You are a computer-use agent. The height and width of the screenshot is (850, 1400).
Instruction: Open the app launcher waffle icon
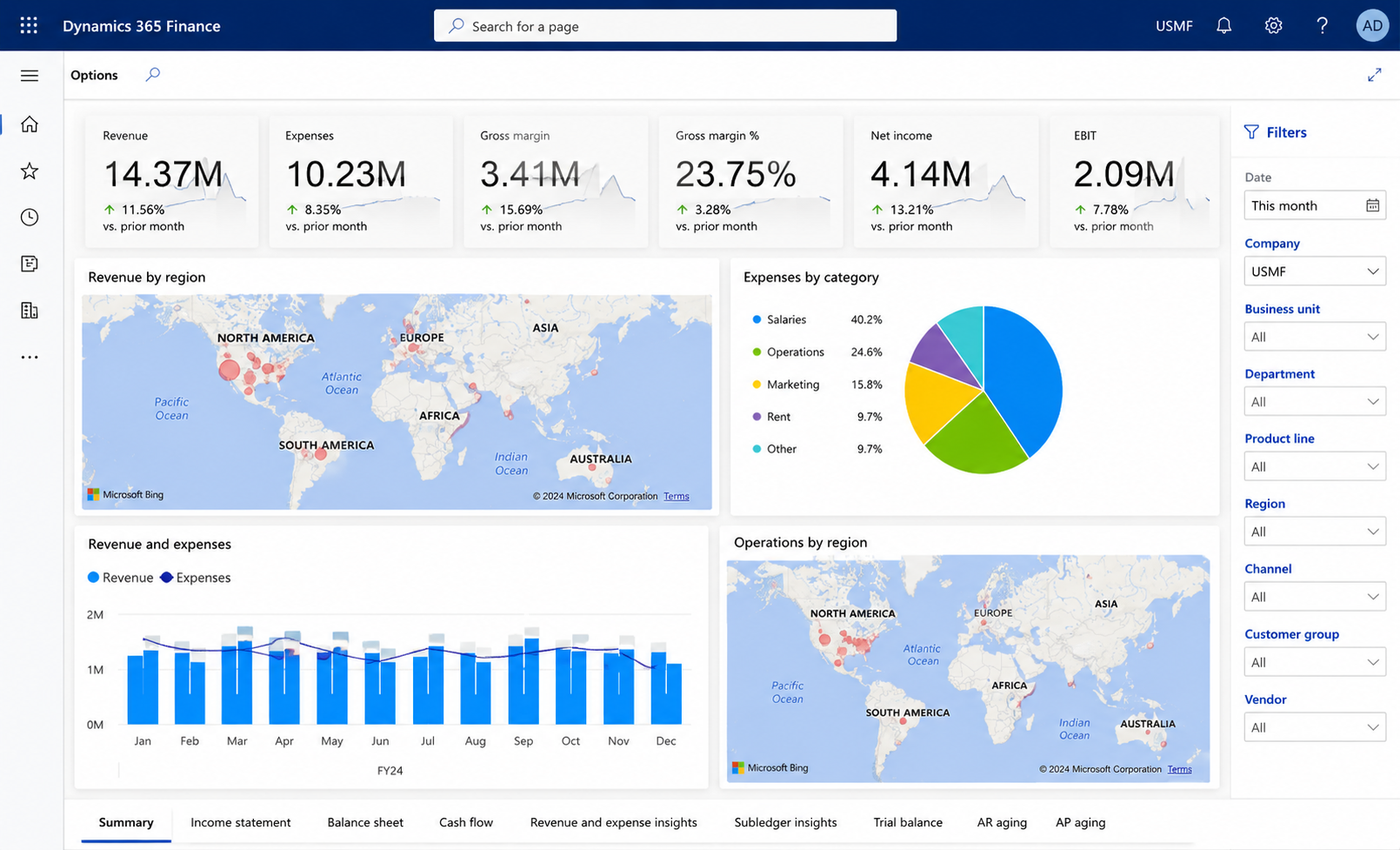point(29,25)
